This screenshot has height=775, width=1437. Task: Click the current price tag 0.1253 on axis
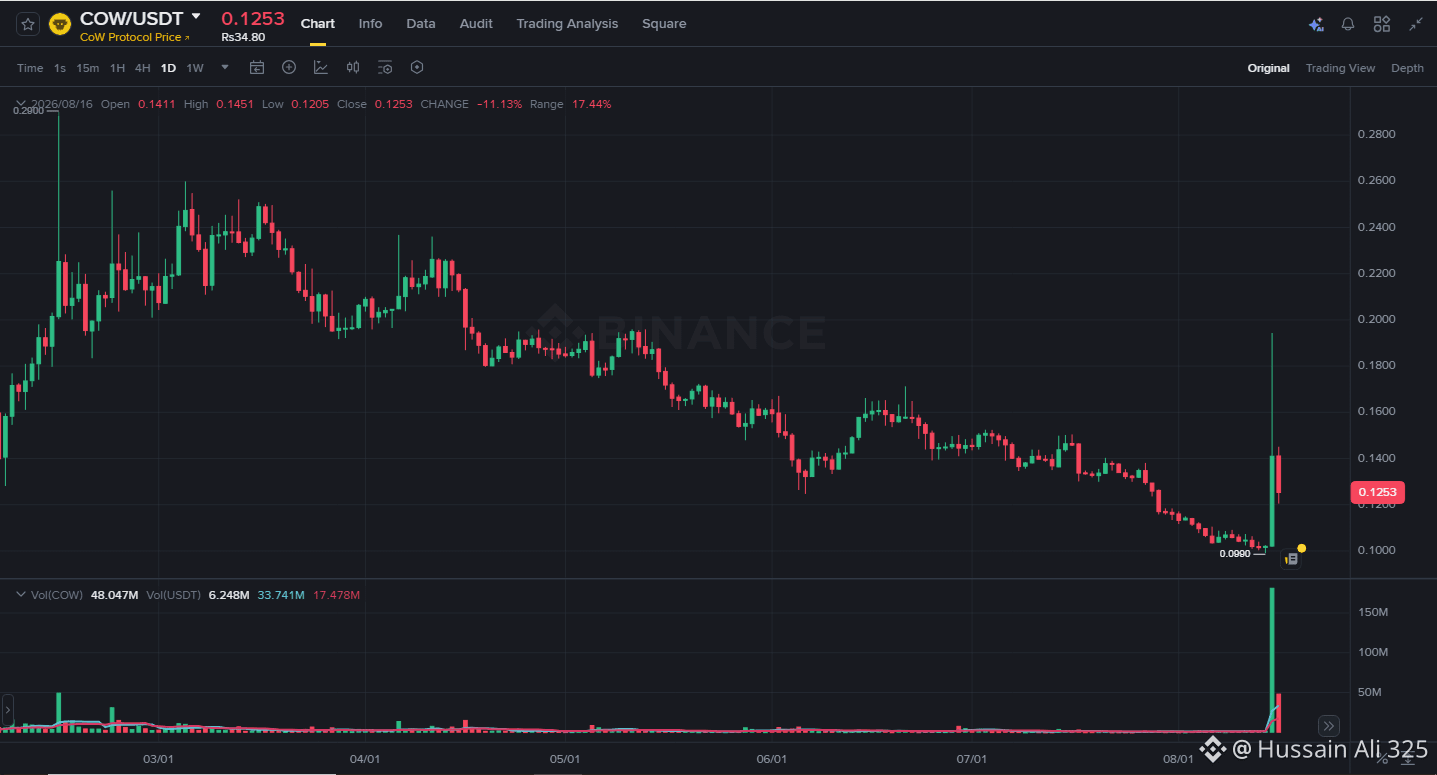point(1377,492)
